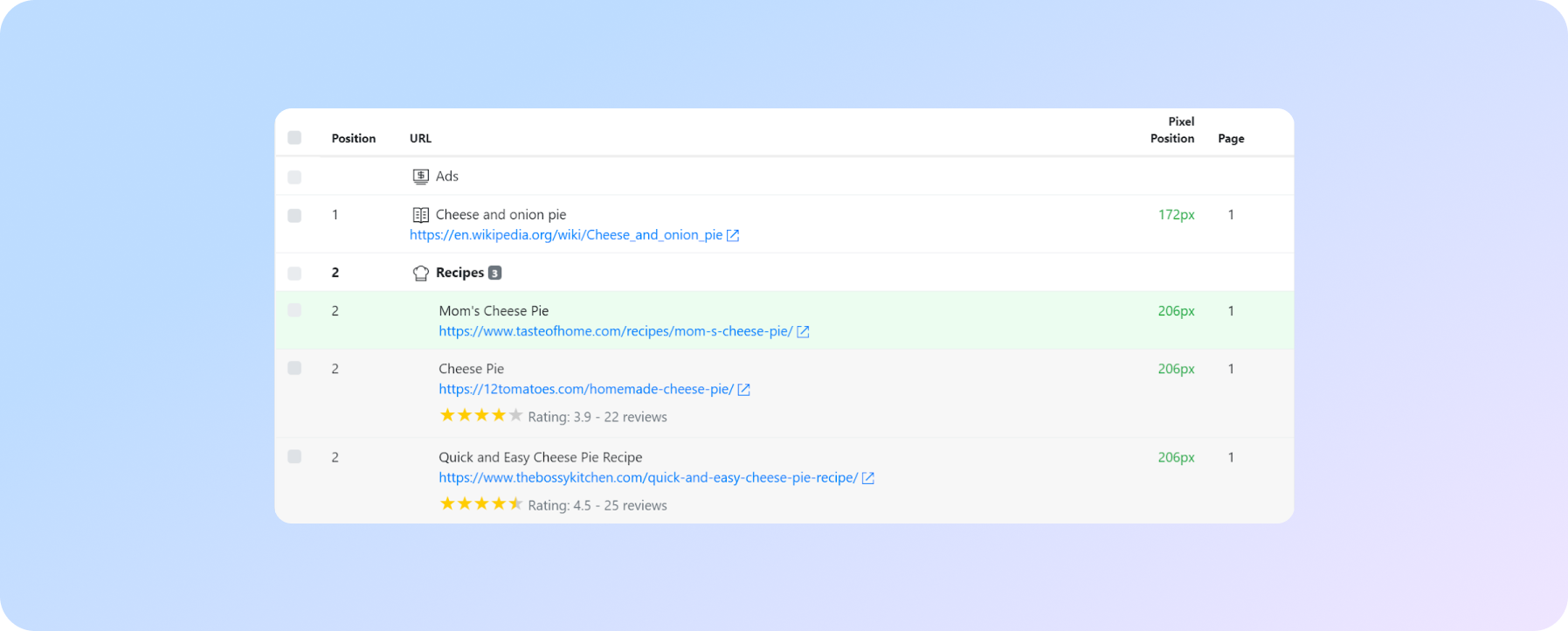Open the en.wikipedia.org Cheese_and_onion_pie link

click(x=565, y=235)
